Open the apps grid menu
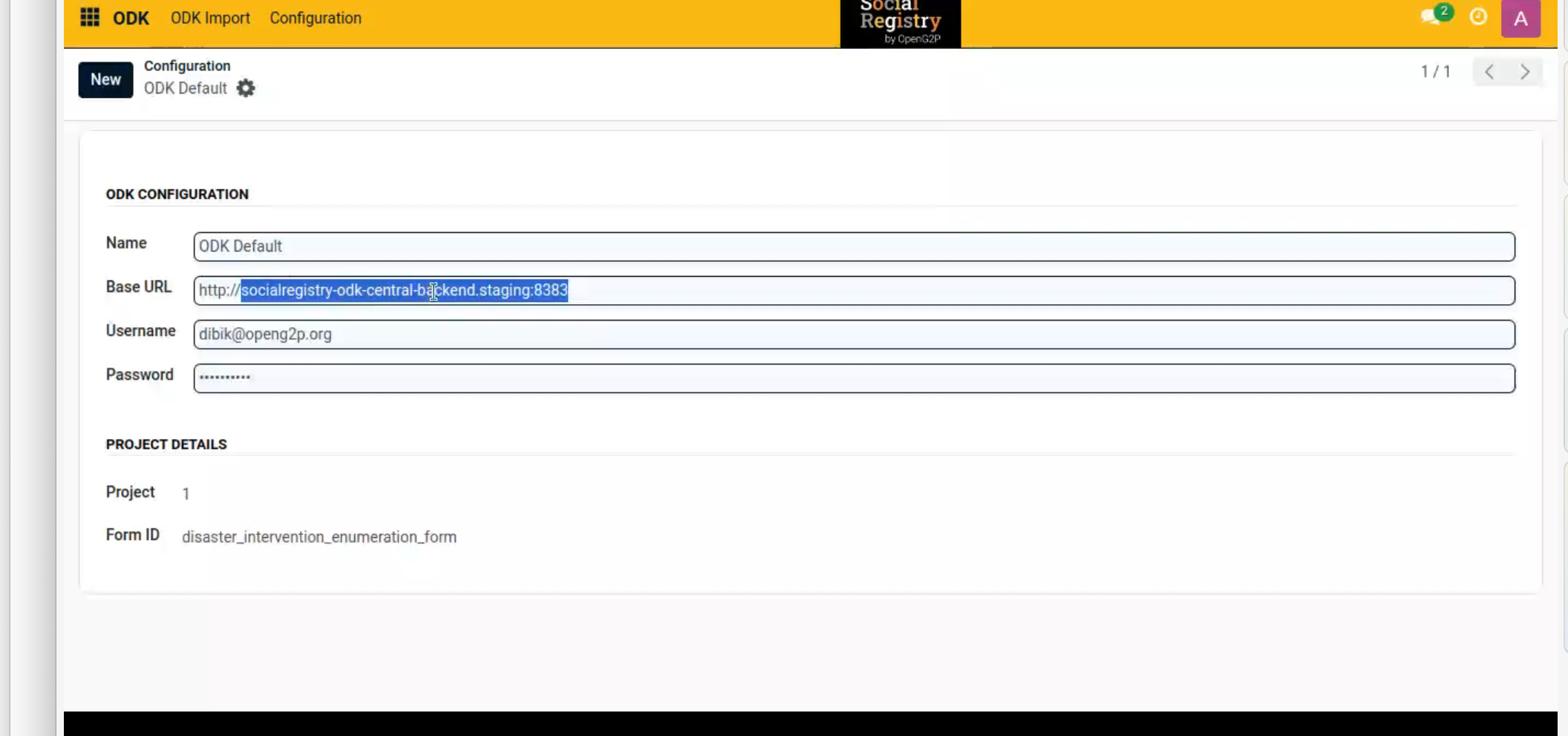The height and width of the screenshot is (736, 1568). pos(90,18)
